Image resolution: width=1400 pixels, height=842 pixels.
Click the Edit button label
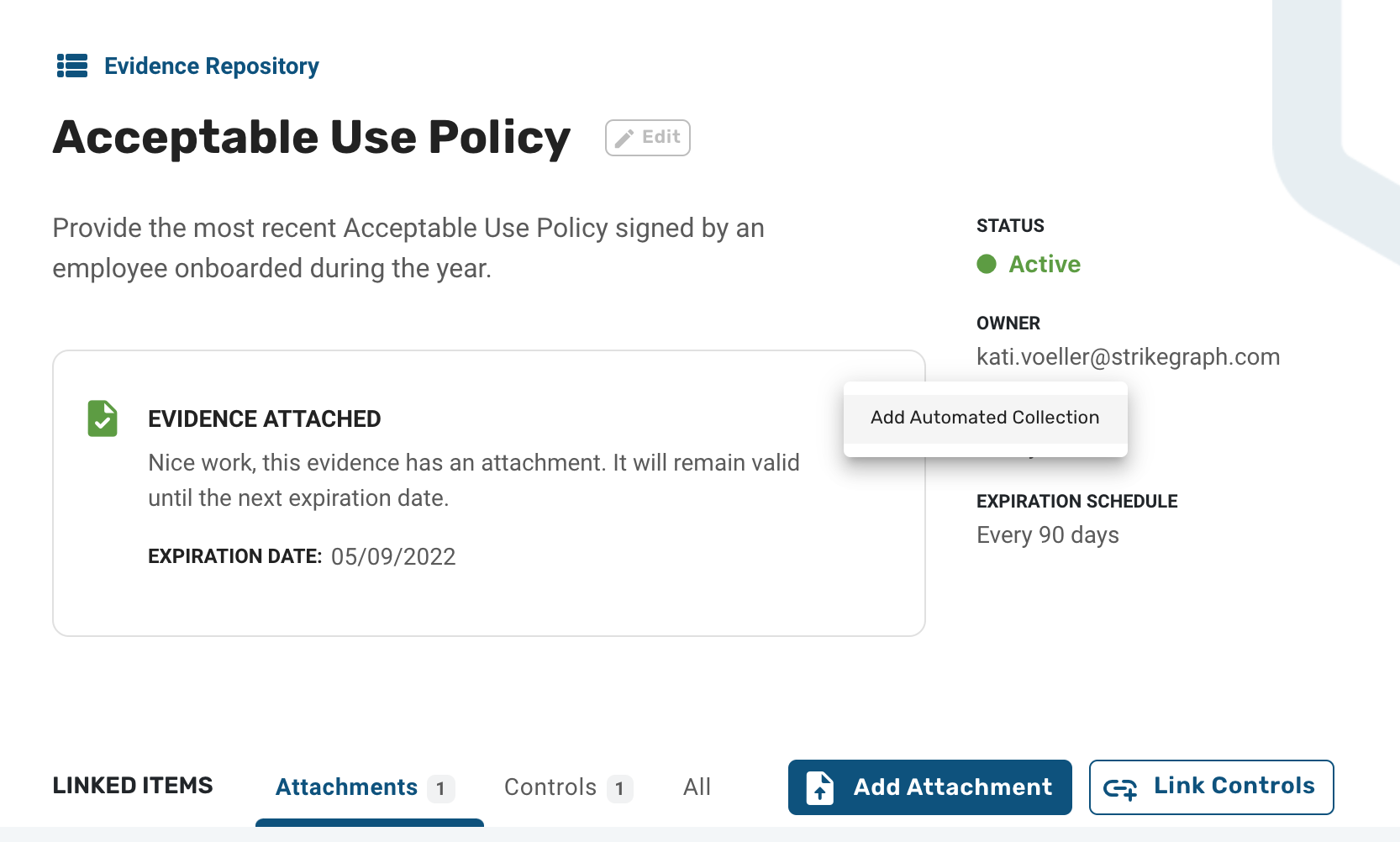pyautogui.click(x=661, y=137)
